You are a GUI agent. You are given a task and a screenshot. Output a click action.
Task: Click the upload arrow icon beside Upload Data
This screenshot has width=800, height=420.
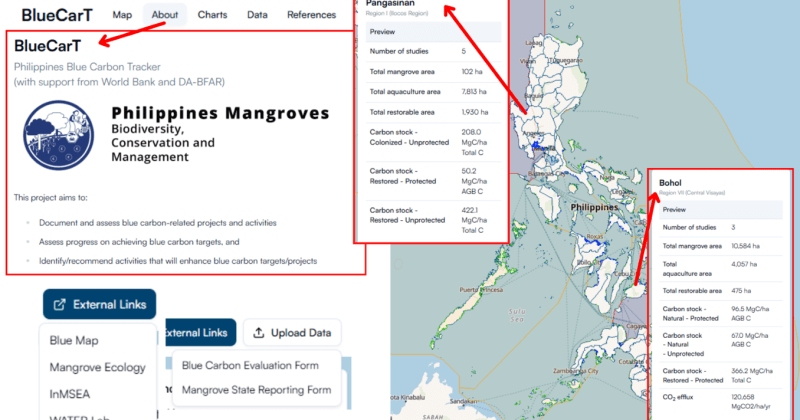pos(257,333)
